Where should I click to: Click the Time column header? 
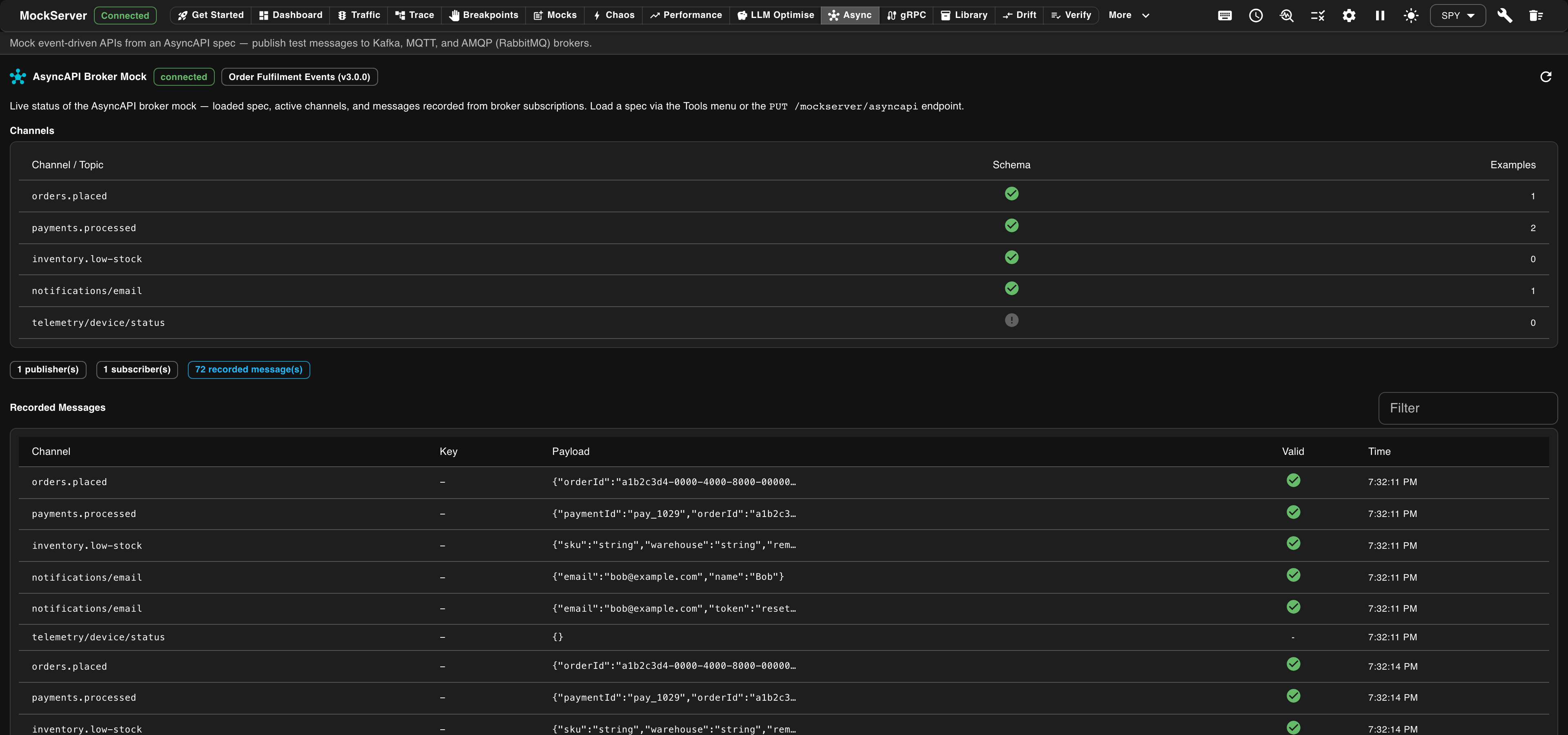click(x=1379, y=452)
